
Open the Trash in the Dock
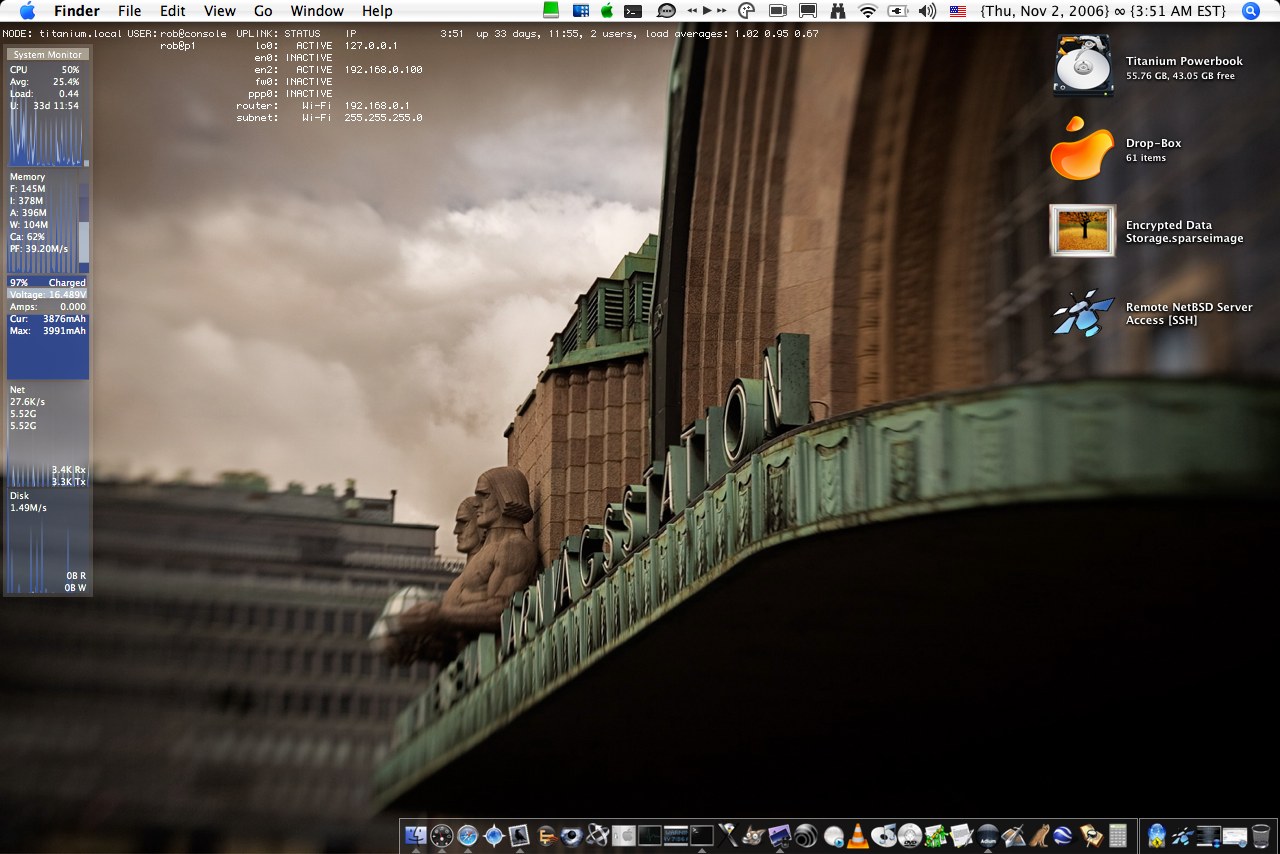(1261, 836)
